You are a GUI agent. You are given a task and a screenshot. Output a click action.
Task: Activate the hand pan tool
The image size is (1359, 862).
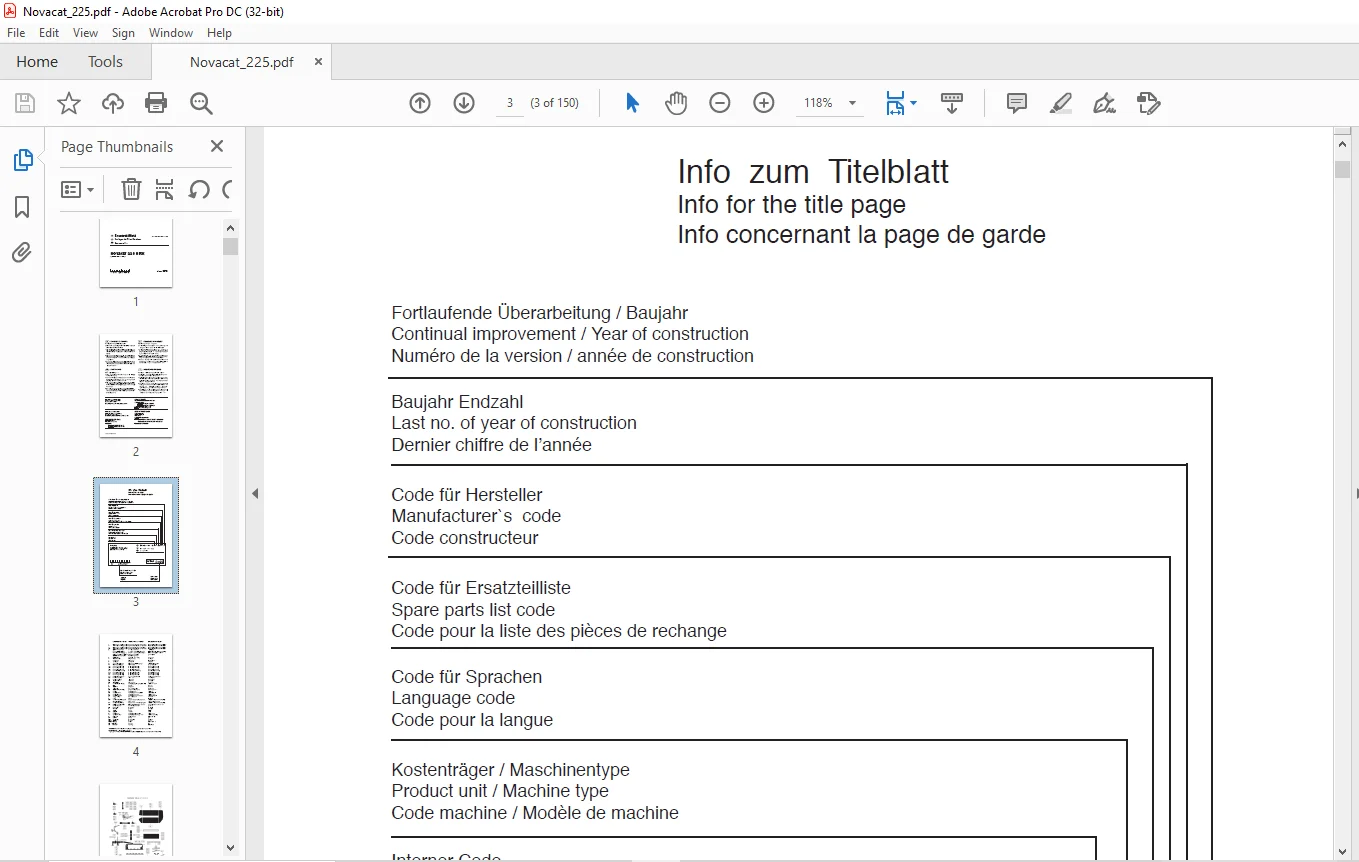click(x=676, y=103)
